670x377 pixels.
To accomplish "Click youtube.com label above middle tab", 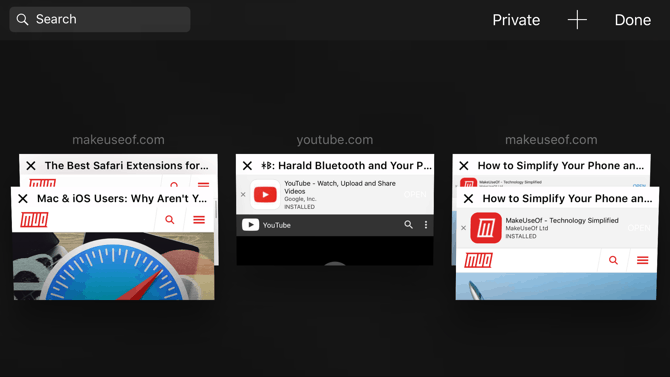I will [x=335, y=140].
